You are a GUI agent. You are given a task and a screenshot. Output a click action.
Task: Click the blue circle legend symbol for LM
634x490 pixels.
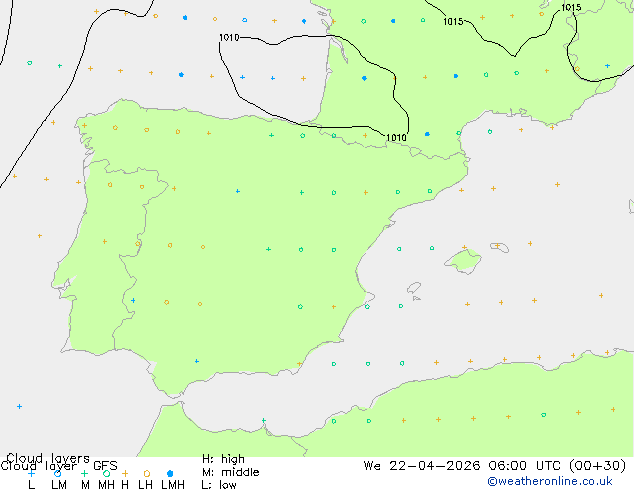tap(57, 473)
